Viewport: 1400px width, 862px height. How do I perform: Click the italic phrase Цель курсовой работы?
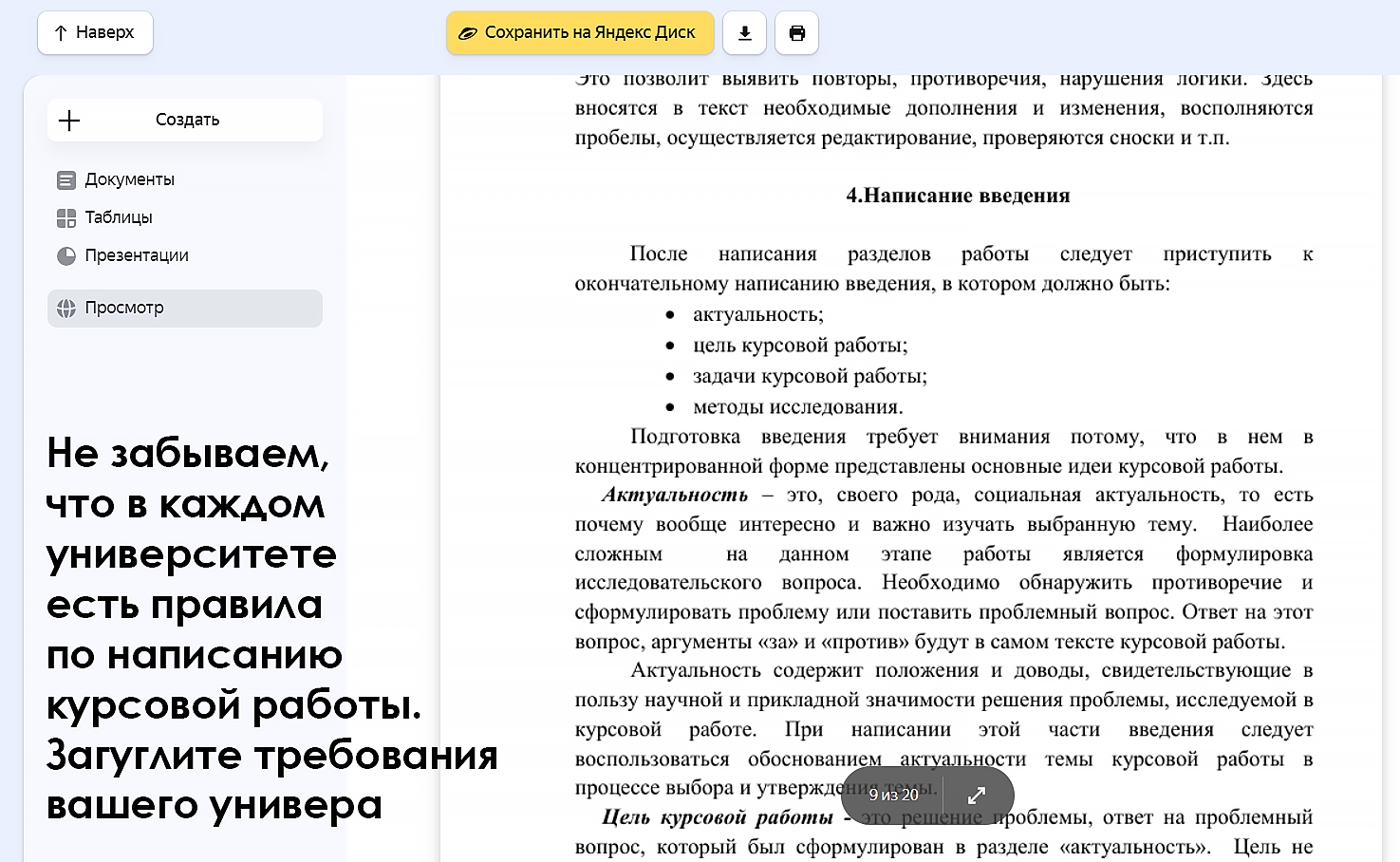tap(718, 817)
